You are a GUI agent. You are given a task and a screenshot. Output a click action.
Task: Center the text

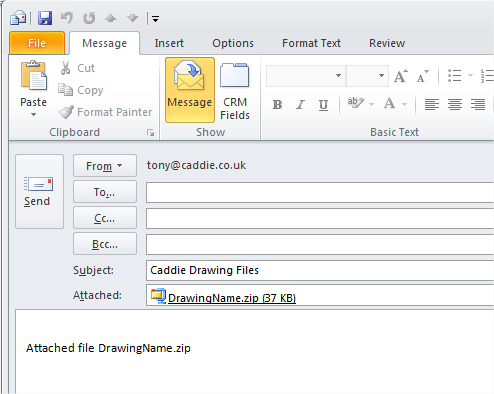click(x=455, y=104)
